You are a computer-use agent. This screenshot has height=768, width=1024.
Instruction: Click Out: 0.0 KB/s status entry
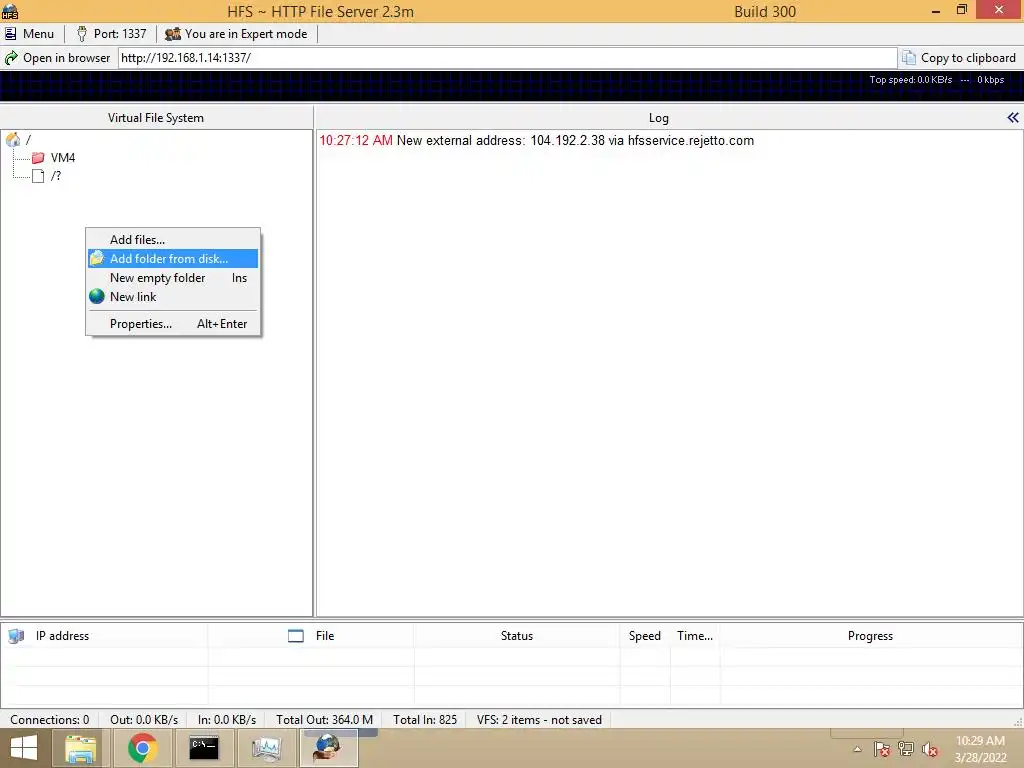[144, 720]
